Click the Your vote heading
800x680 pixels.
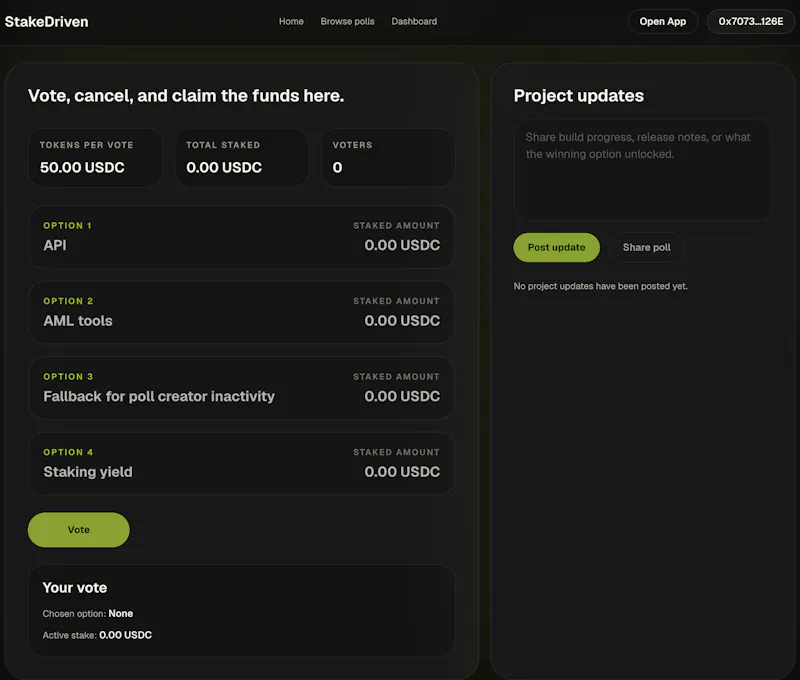coord(75,588)
